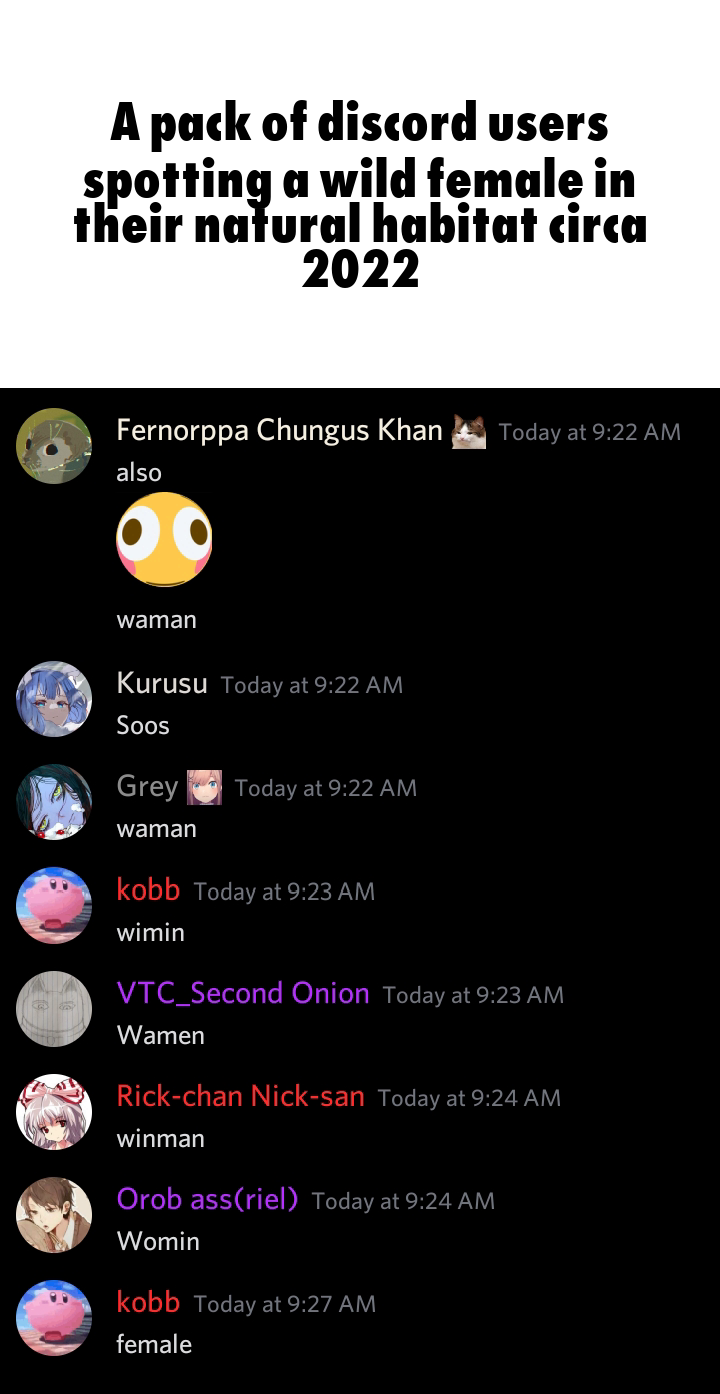Open the Grey username profile
The width and height of the screenshot is (720, 1394).
click(x=147, y=787)
